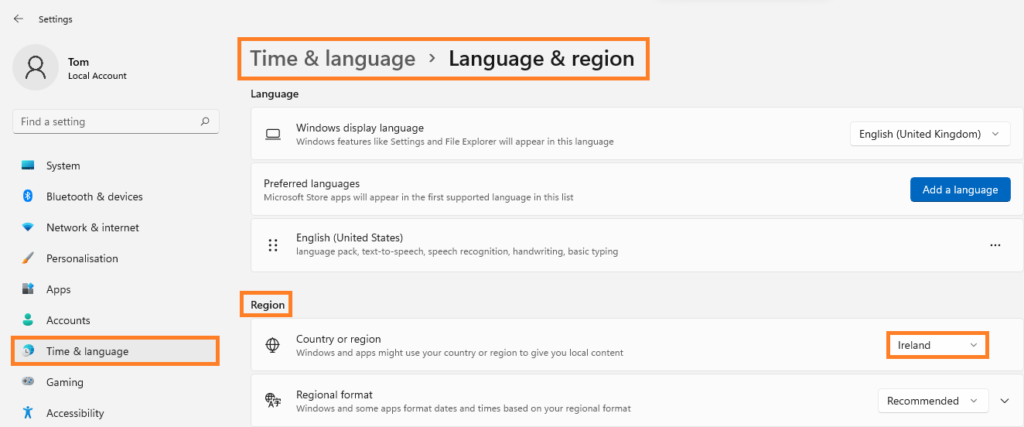Expand the Regional format section chevron
Image resolution: width=1024 pixels, height=427 pixels.
tap(1005, 401)
